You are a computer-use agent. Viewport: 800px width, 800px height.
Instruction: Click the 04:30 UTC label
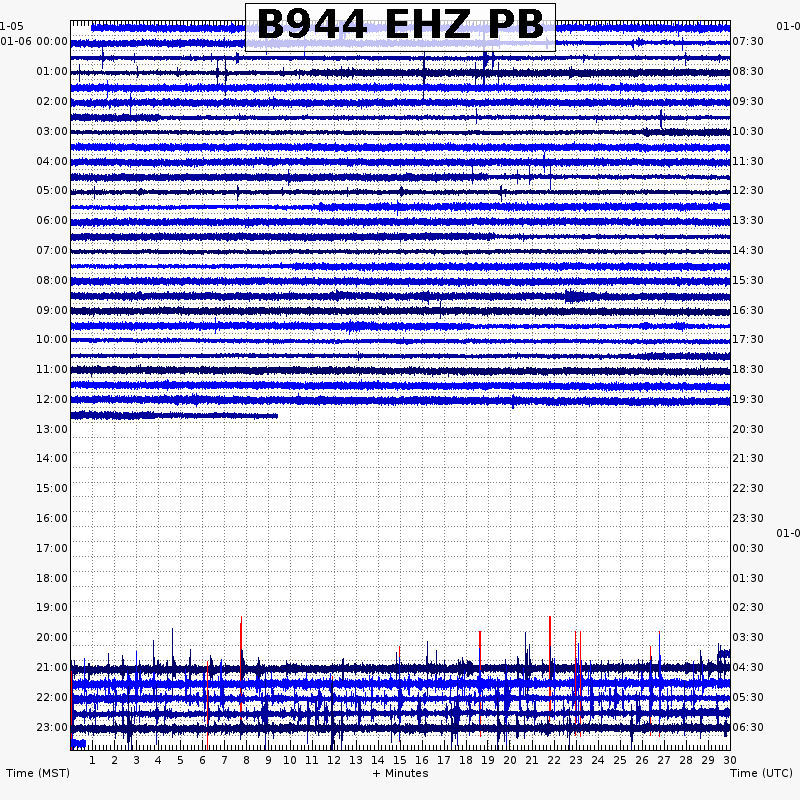[748, 667]
